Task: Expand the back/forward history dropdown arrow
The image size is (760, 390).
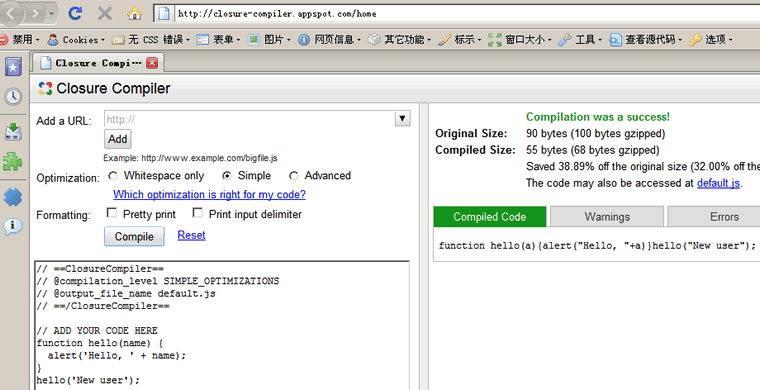Action: tap(52, 14)
